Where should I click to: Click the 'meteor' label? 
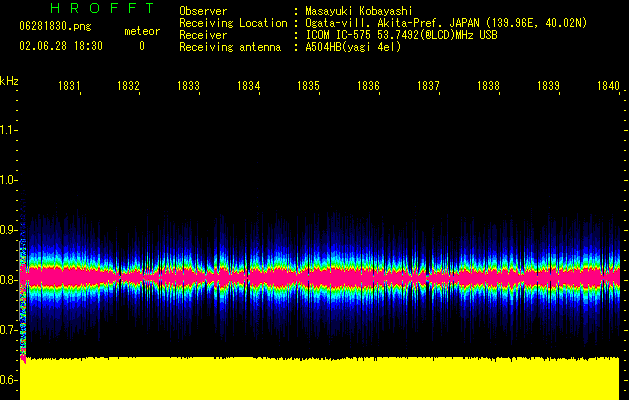pos(142,31)
